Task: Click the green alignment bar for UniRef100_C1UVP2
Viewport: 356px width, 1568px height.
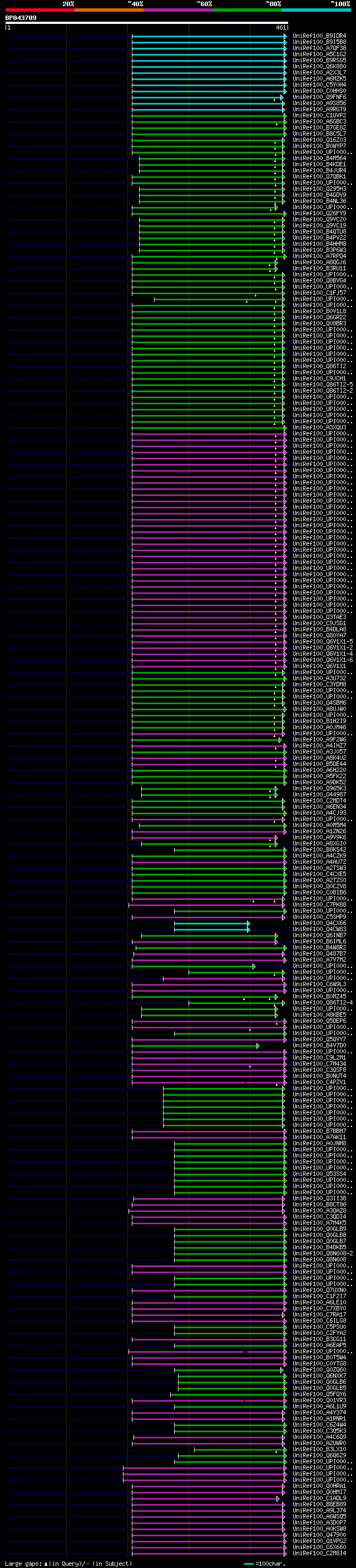Action: tap(209, 116)
